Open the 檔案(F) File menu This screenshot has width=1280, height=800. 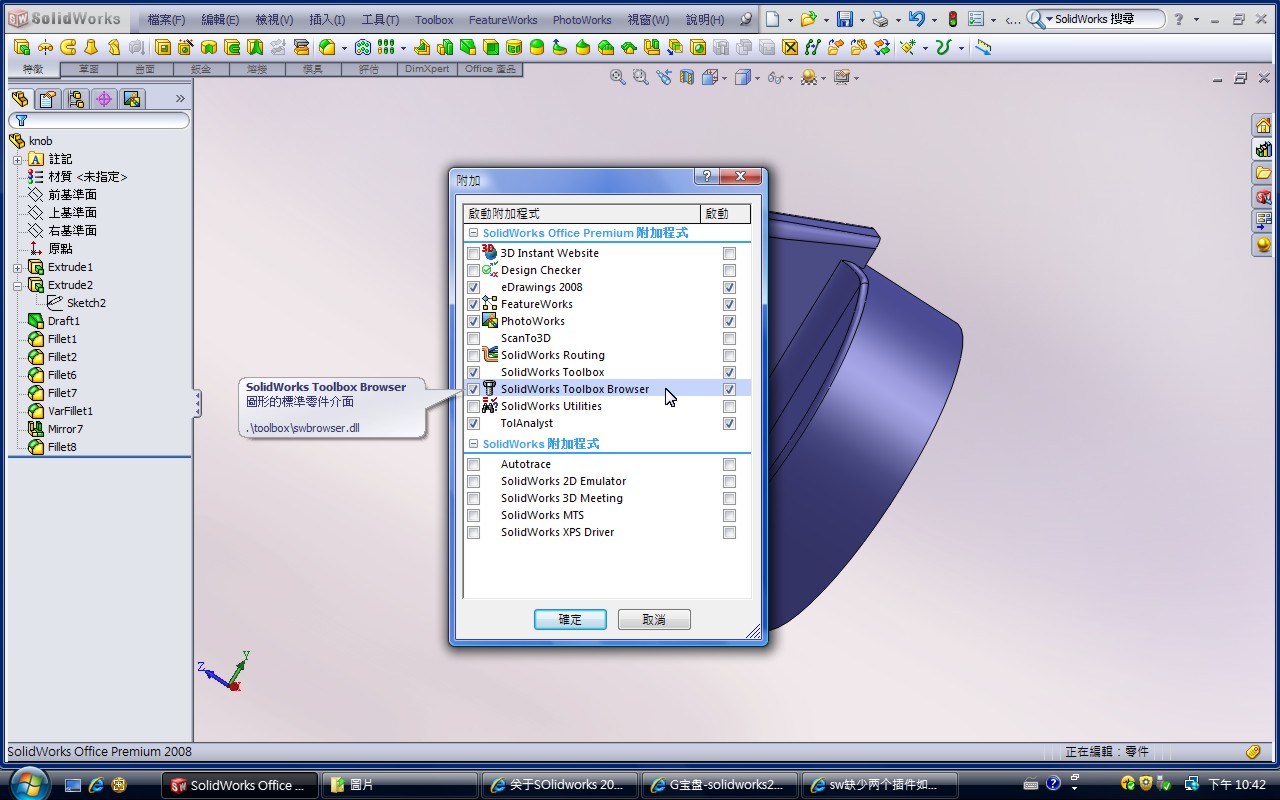[x=166, y=20]
